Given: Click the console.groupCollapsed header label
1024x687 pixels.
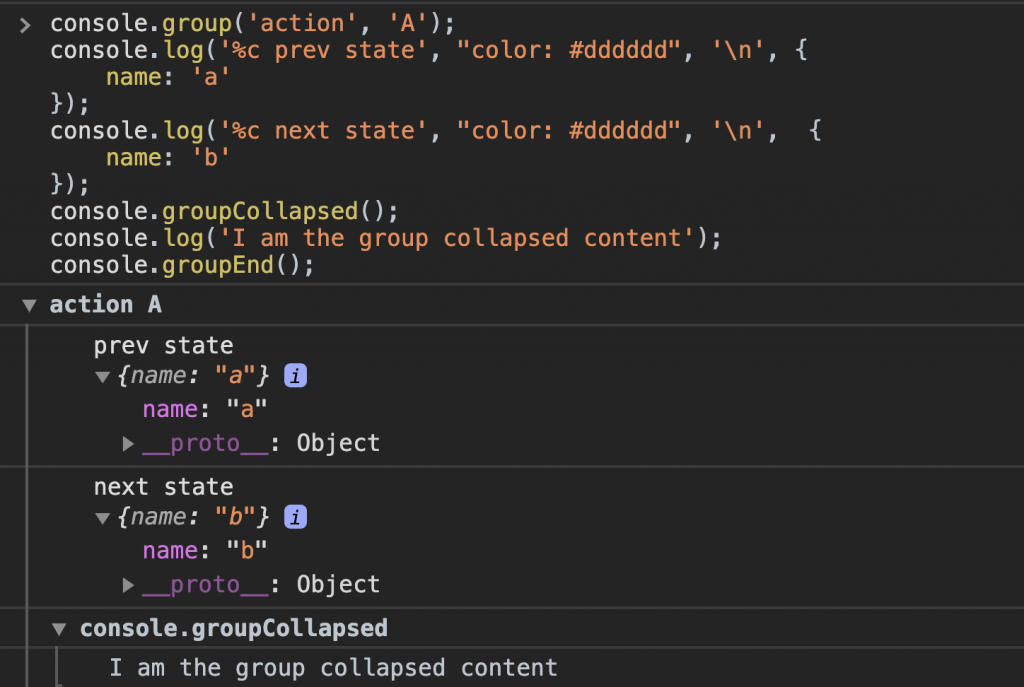Looking at the screenshot, I should pyautogui.click(x=234, y=628).
